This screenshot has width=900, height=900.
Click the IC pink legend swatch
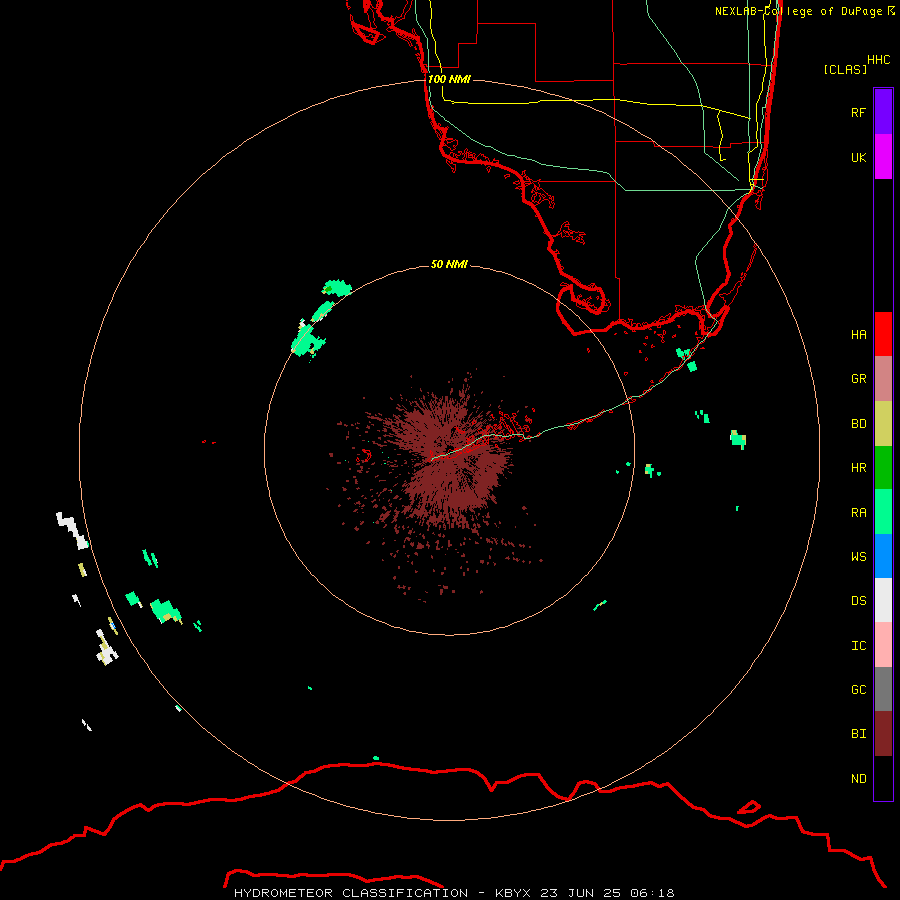pos(883,645)
